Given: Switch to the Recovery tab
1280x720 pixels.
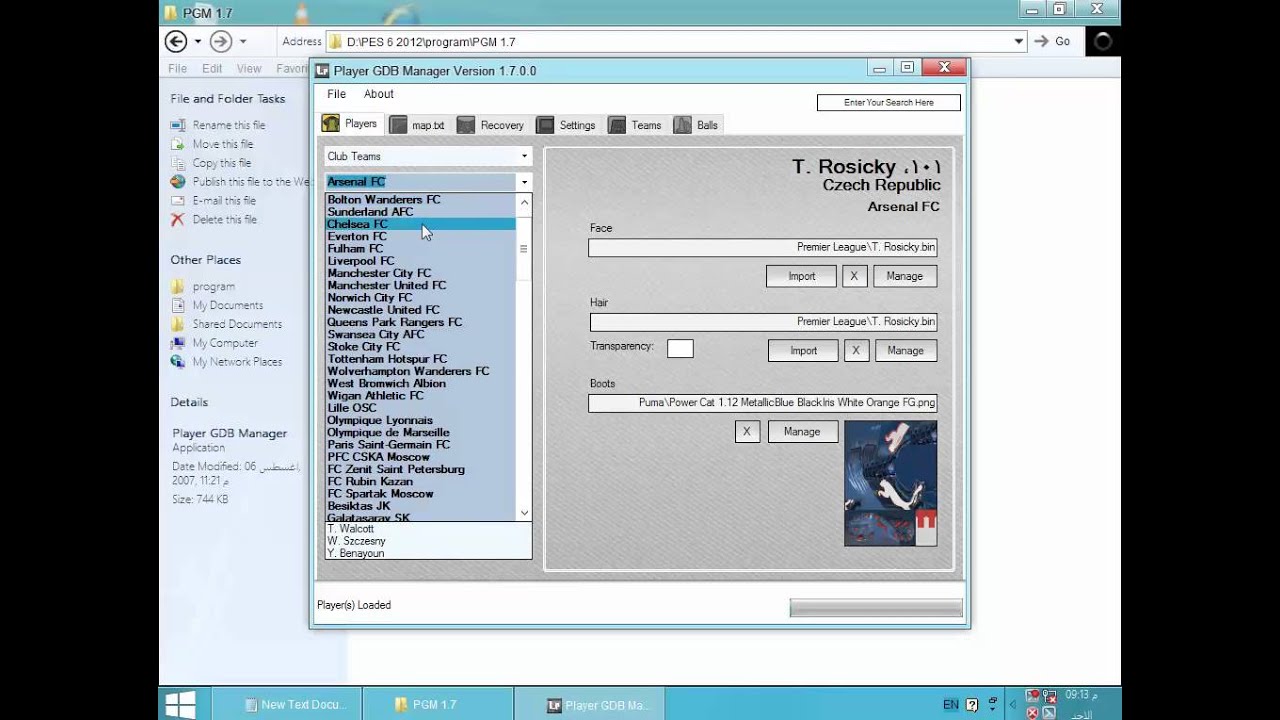Looking at the screenshot, I should pyautogui.click(x=490, y=125).
